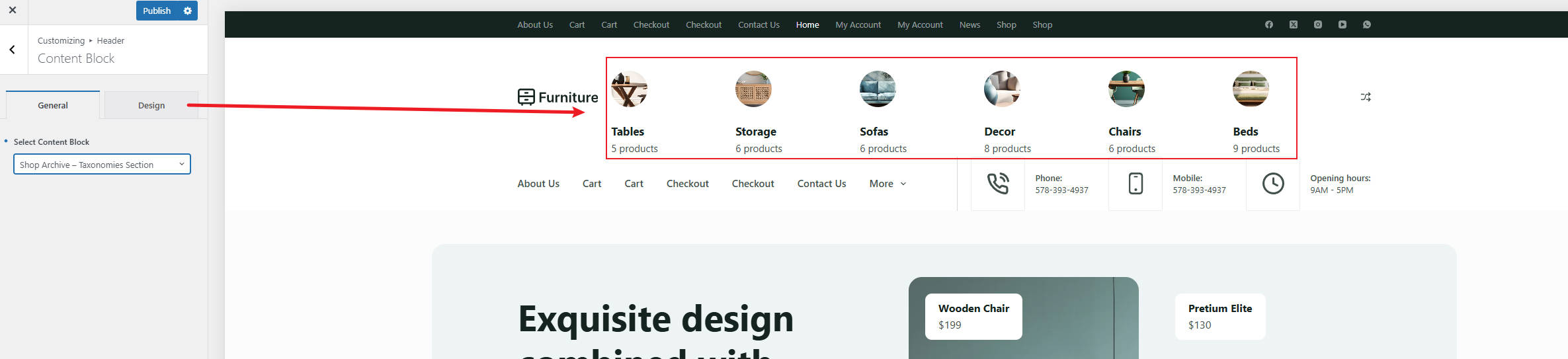
Task: Click the Chairs category title
Action: coord(1125,132)
